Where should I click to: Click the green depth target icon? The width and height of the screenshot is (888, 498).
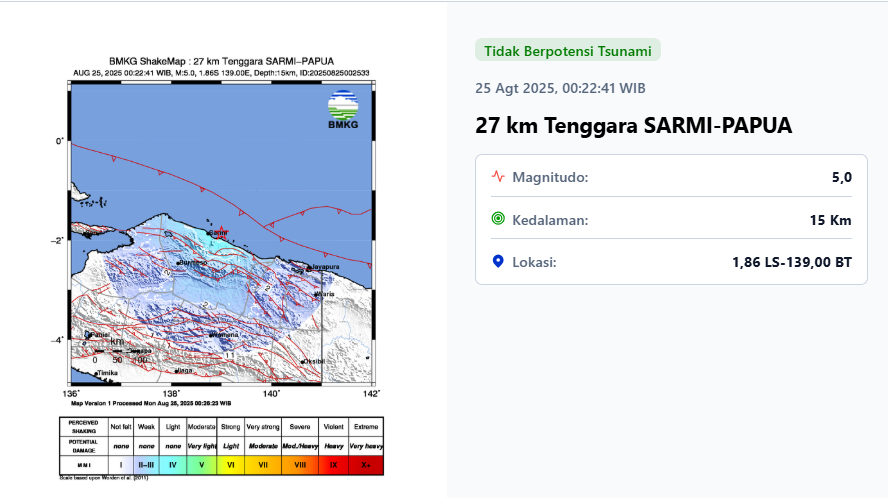[x=498, y=219]
